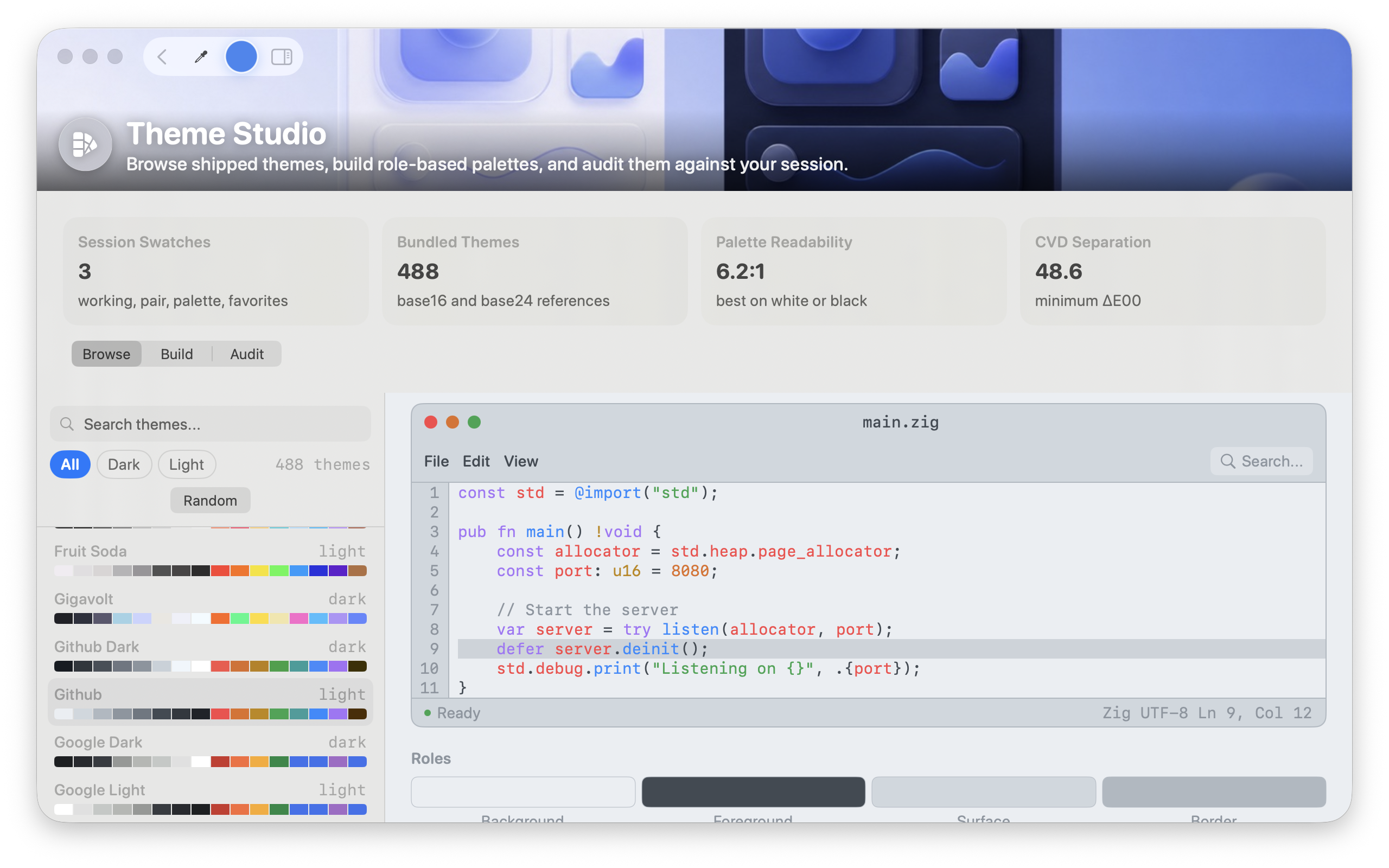The image size is (1389, 868).
Task: Switch to the Build tab
Action: click(x=177, y=354)
